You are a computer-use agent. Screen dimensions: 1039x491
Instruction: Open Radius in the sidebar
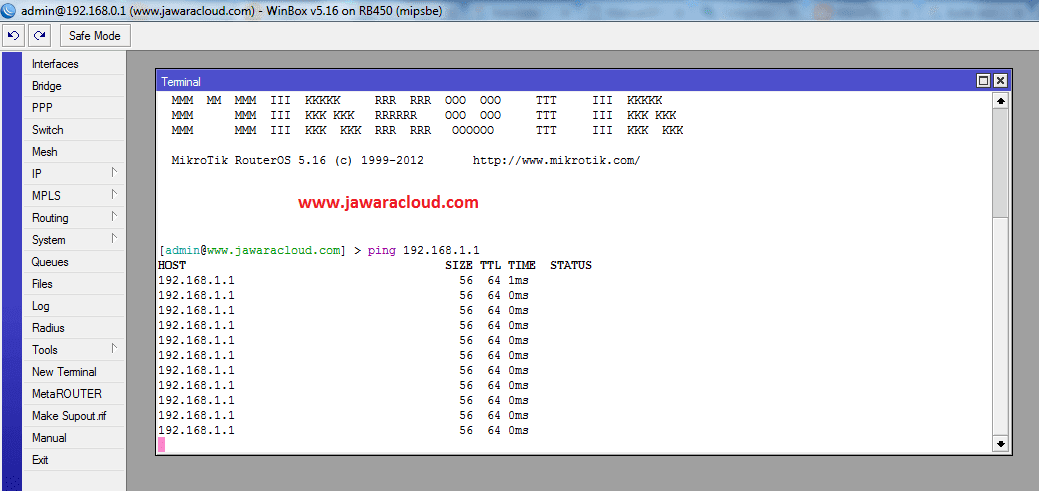[x=74, y=328]
